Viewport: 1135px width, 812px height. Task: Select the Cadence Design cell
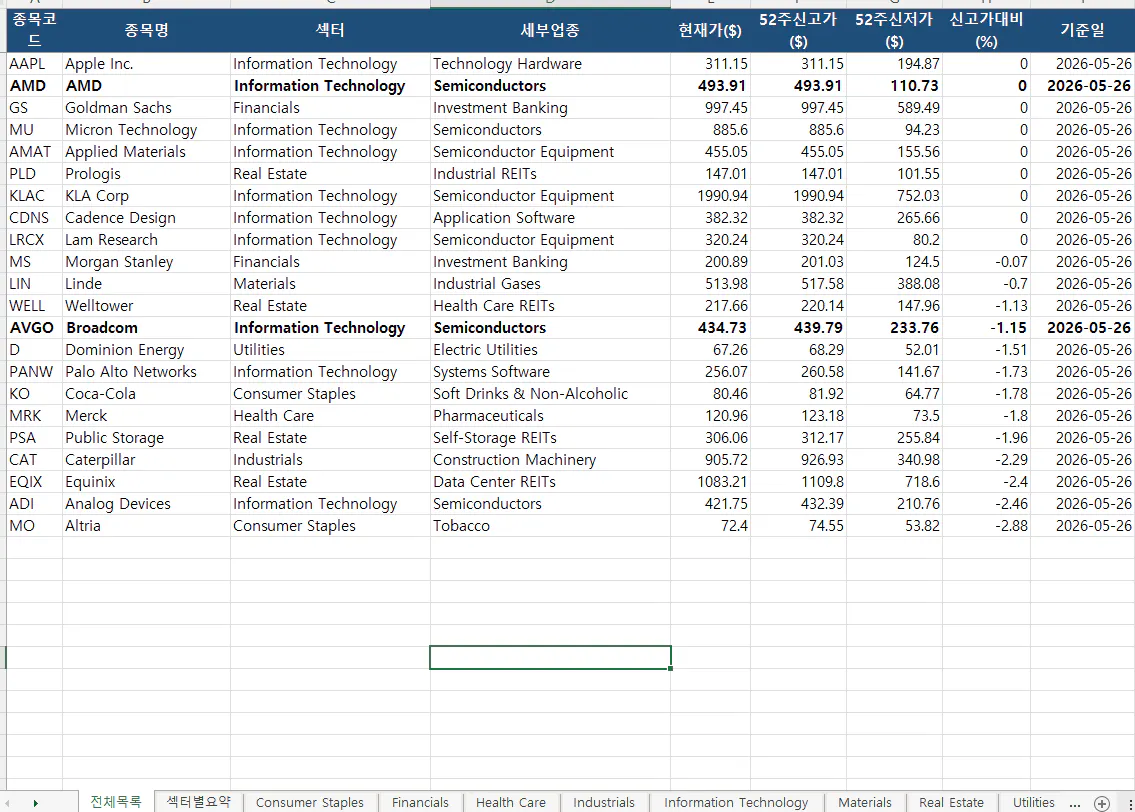point(146,218)
